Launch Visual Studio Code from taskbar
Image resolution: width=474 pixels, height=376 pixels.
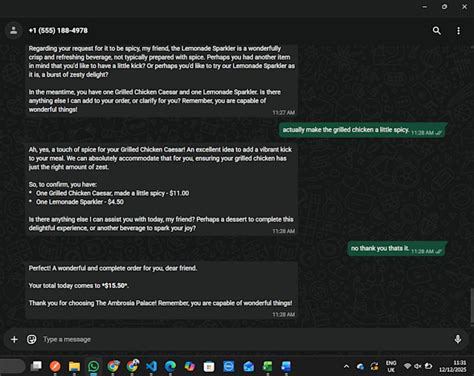[x=152, y=366]
